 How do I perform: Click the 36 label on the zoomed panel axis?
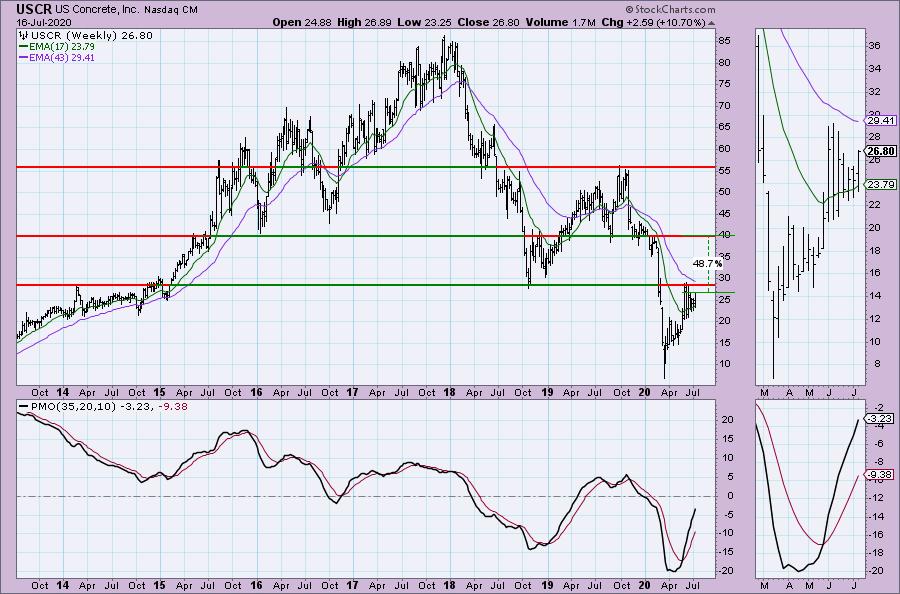tap(875, 46)
